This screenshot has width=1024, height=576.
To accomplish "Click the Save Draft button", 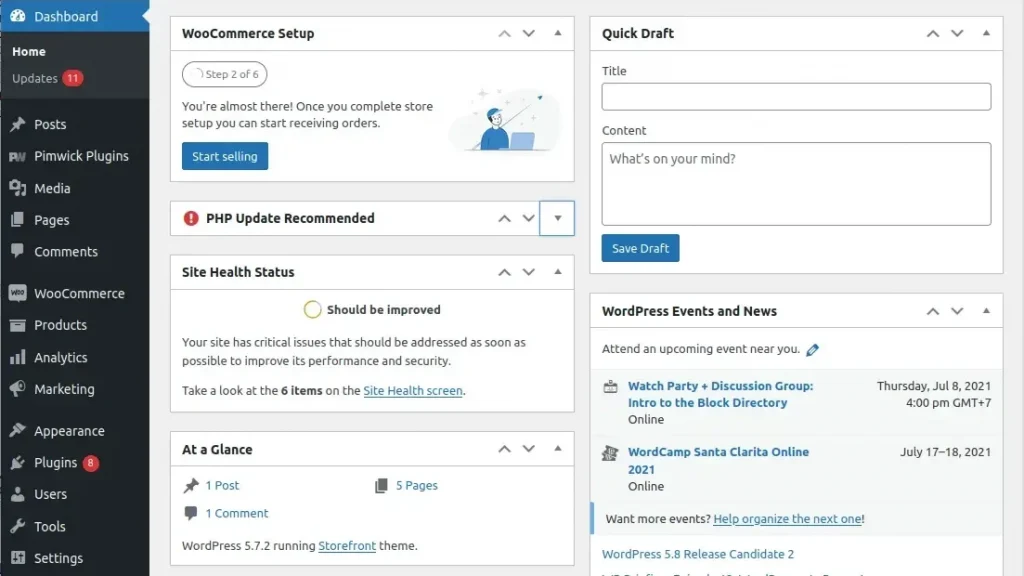I will click(x=640, y=248).
